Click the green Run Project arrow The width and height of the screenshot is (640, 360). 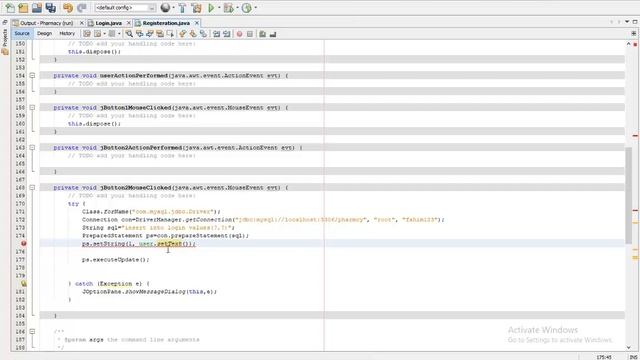point(211,7)
